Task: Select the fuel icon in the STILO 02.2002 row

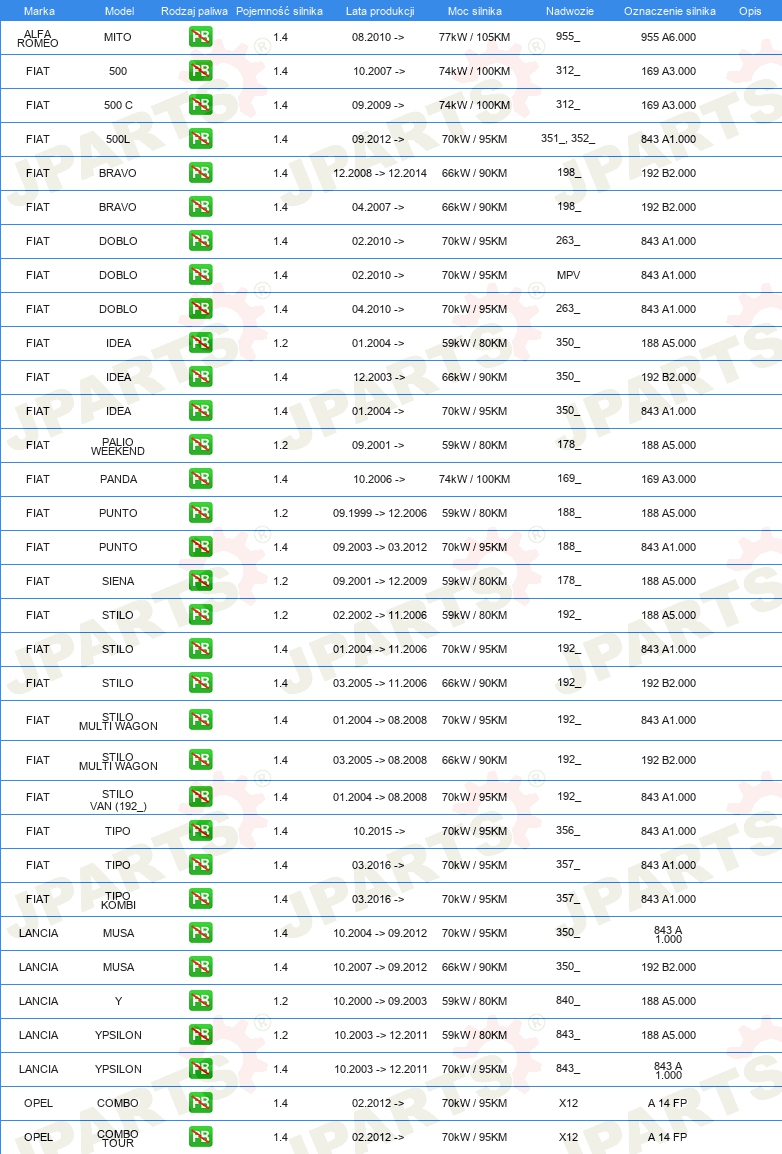Action: pos(200,615)
